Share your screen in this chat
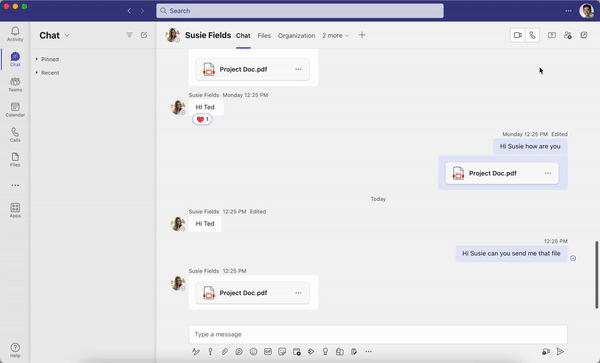The image size is (600, 363). click(551, 35)
